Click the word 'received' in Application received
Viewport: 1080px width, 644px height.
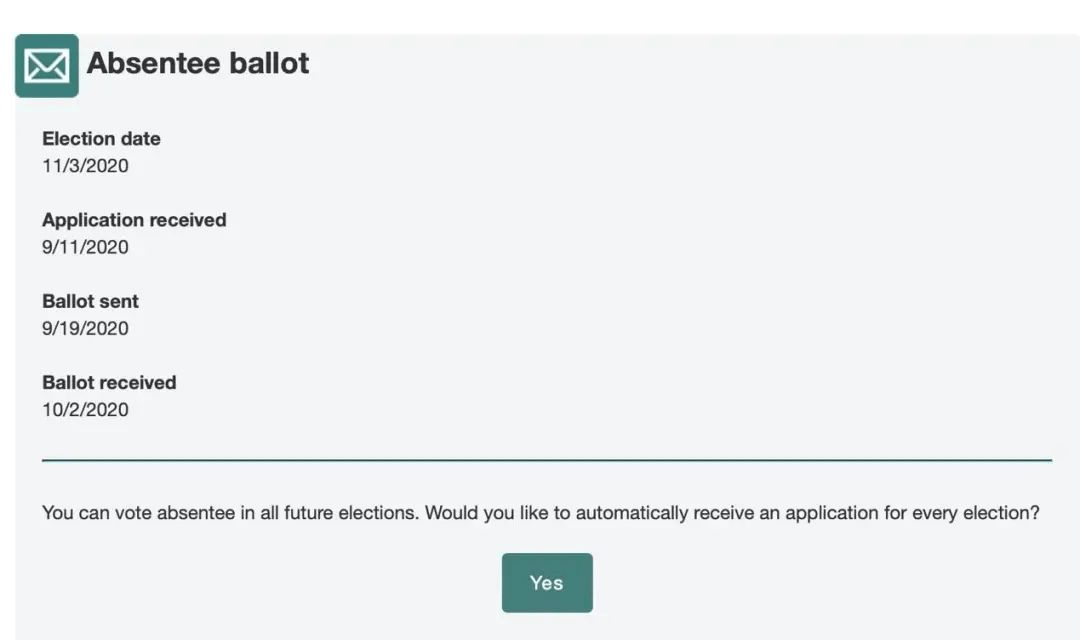pos(188,220)
